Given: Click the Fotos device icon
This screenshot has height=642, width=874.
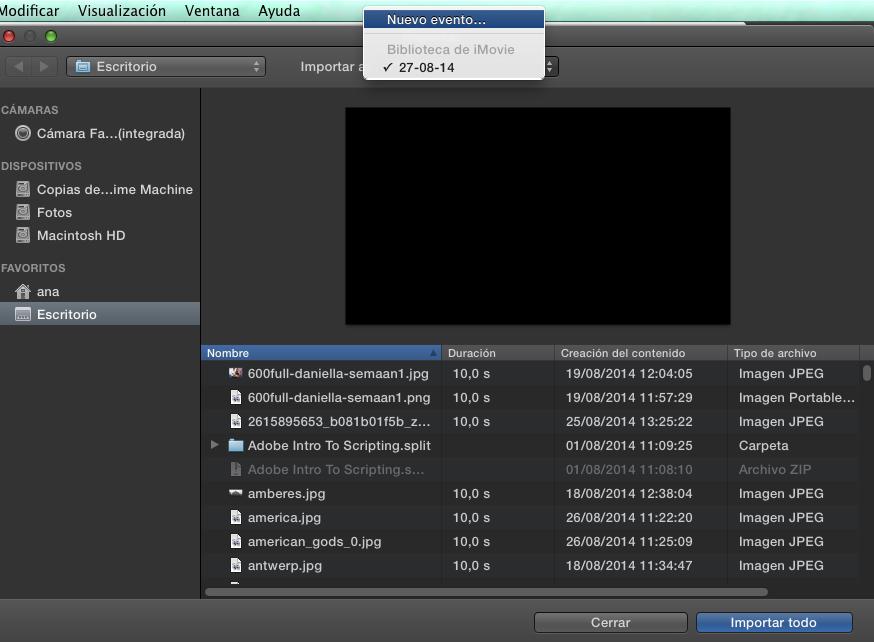Looking at the screenshot, I should tap(22, 212).
